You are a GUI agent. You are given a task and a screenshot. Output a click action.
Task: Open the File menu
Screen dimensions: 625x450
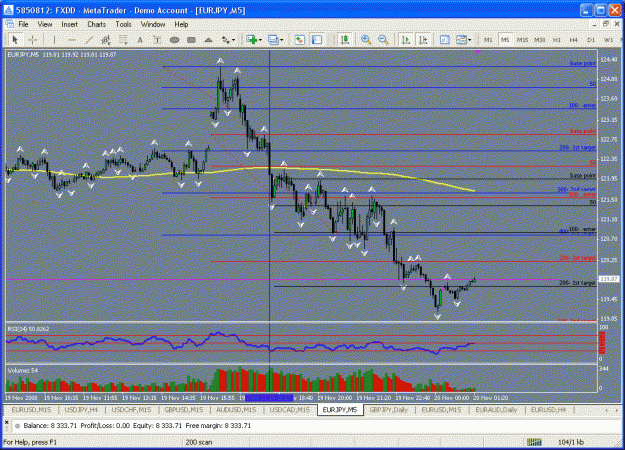click(x=23, y=24)
